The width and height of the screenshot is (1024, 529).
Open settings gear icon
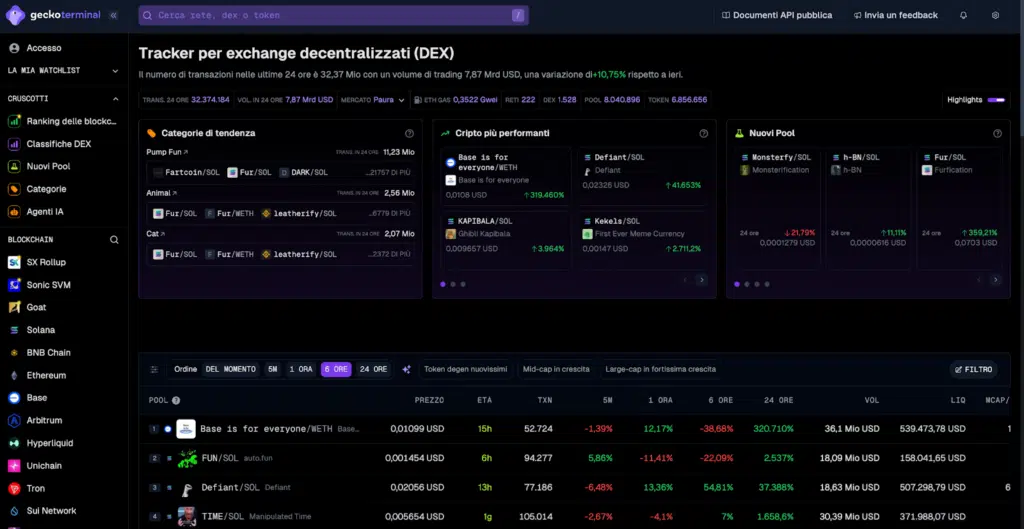click(995, 15)
